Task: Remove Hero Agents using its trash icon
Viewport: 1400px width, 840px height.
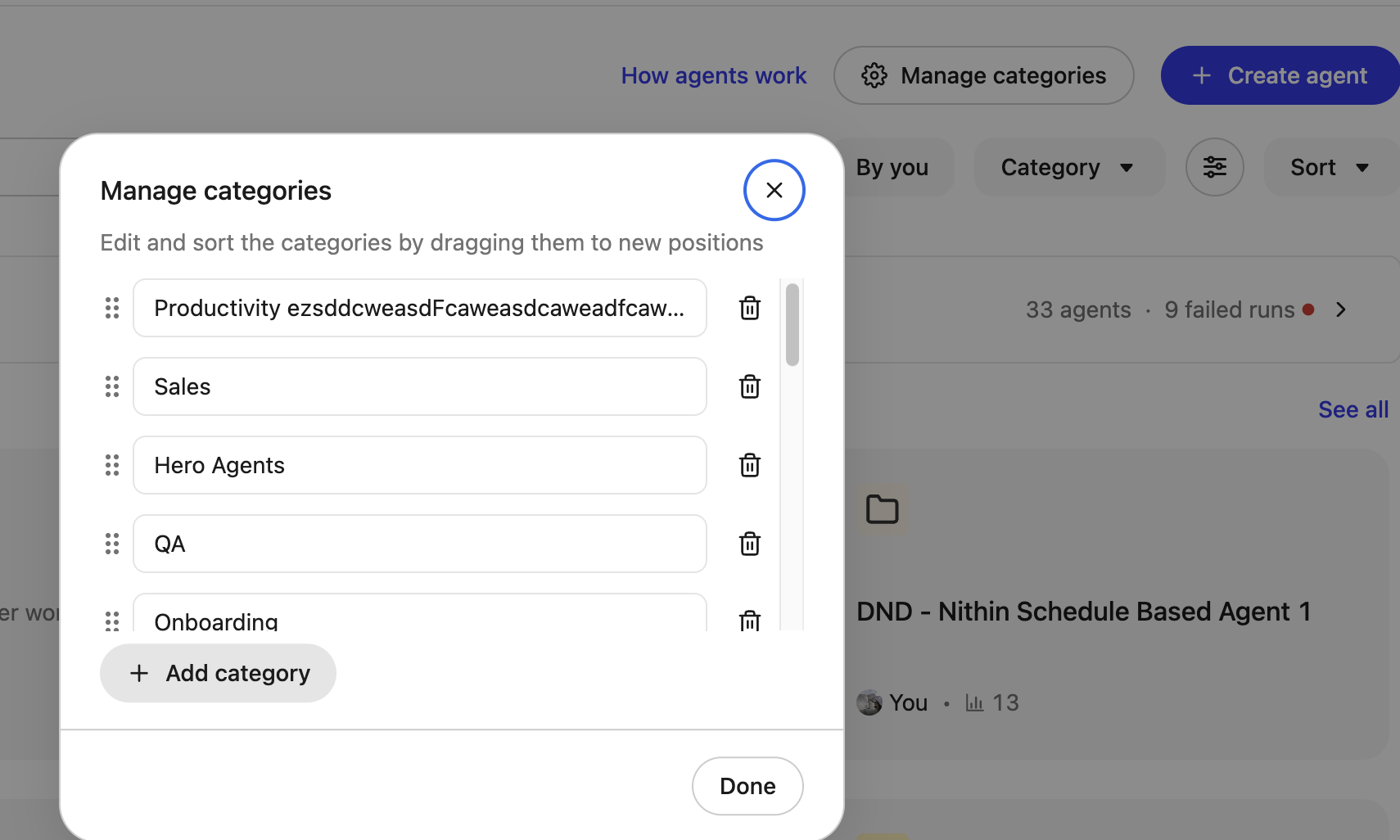Action: click(x=749, y=465)
